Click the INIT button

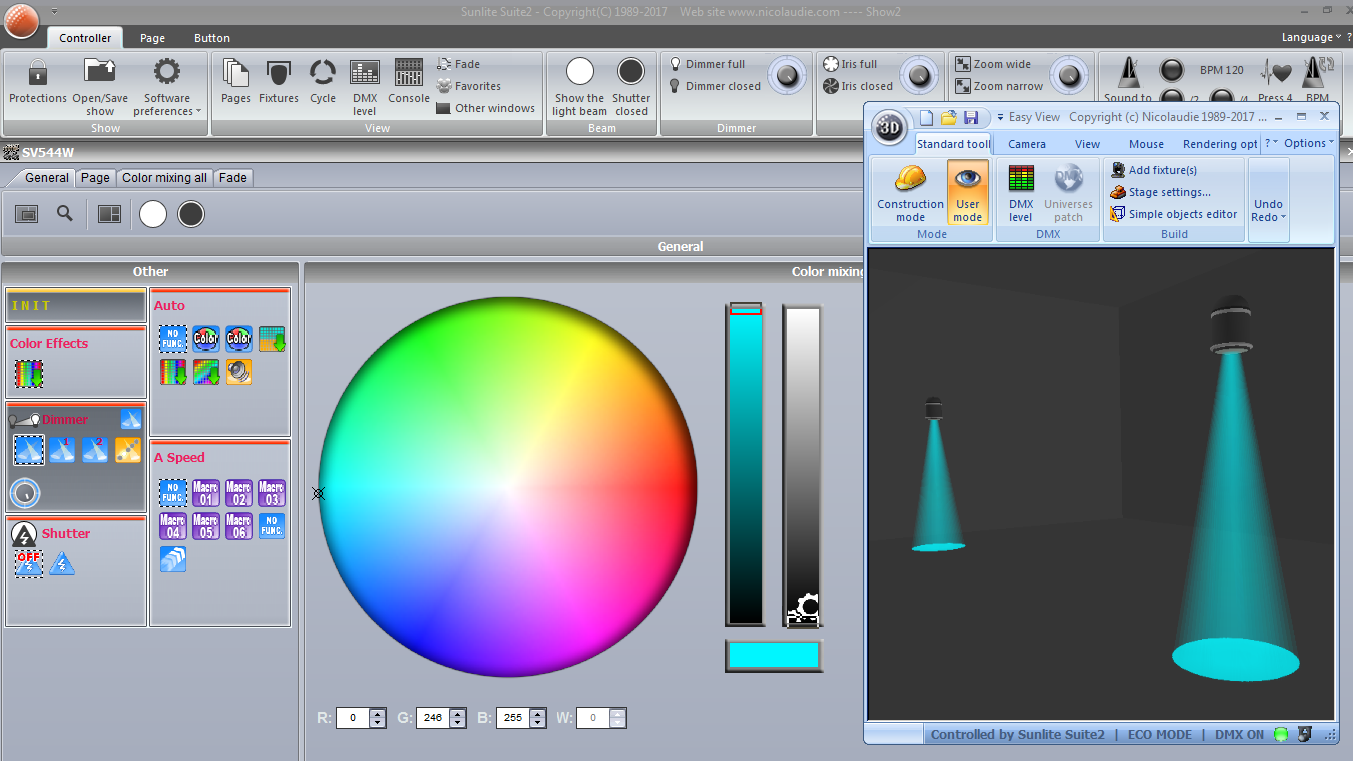click(76, 305)
